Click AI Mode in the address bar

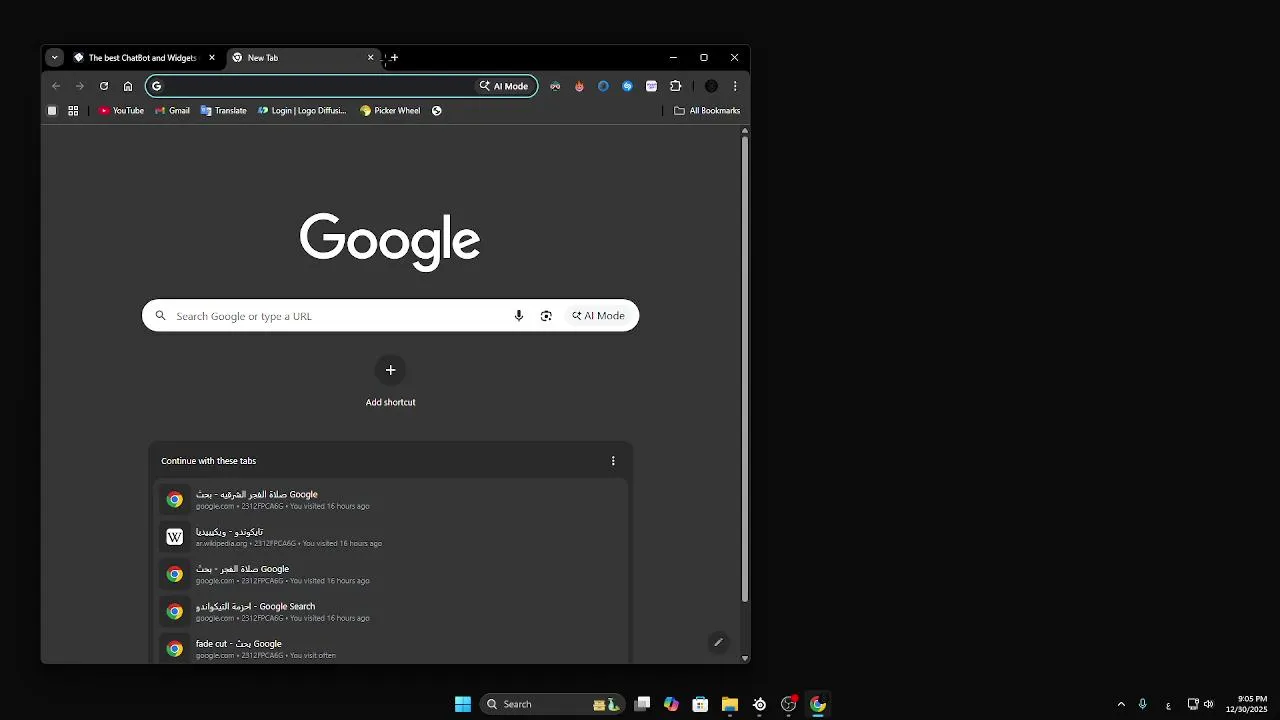tap(504, 86)
